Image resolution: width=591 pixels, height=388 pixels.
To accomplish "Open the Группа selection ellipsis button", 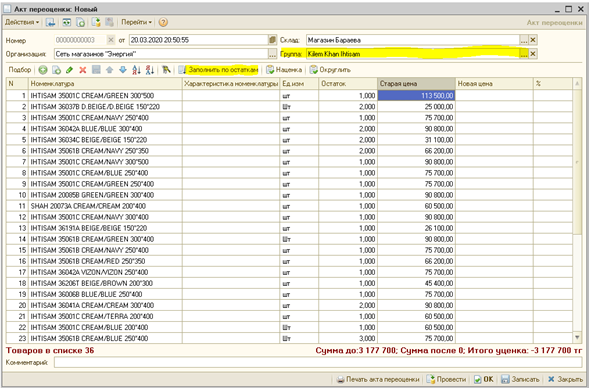I will (524, 54).
